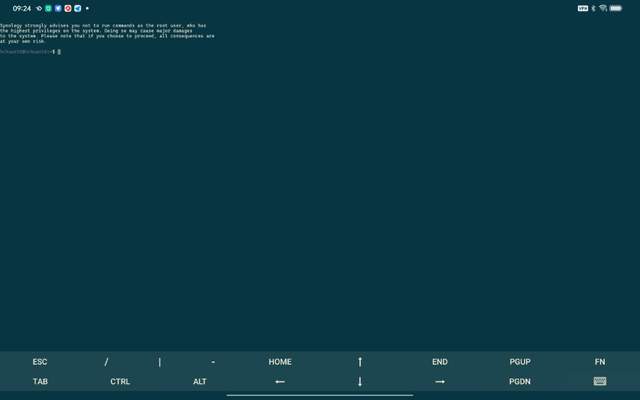
Task: Toggle the CTRL modifier key
Action: click(120, 381)
